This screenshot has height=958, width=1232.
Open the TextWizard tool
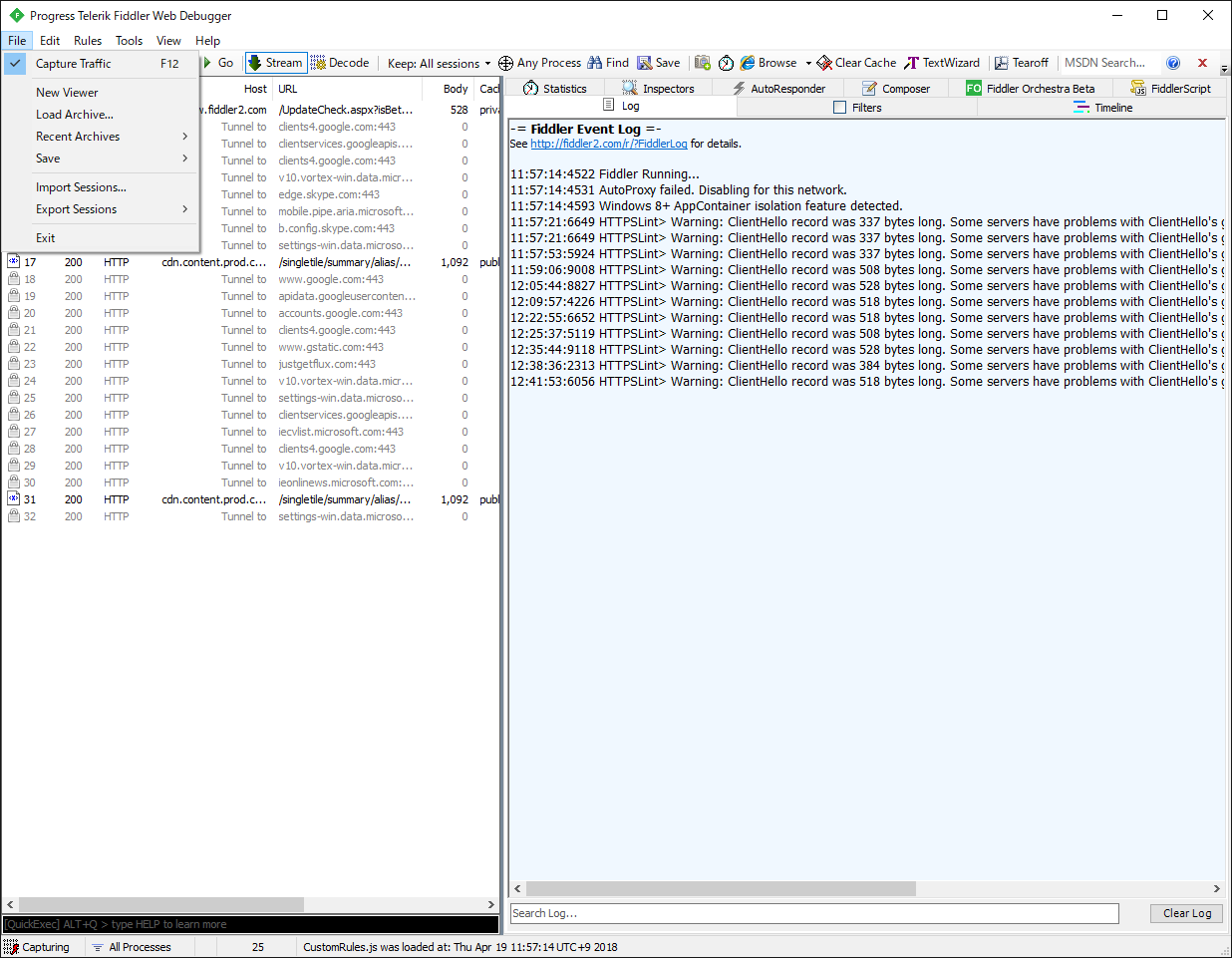pos(941,62)
